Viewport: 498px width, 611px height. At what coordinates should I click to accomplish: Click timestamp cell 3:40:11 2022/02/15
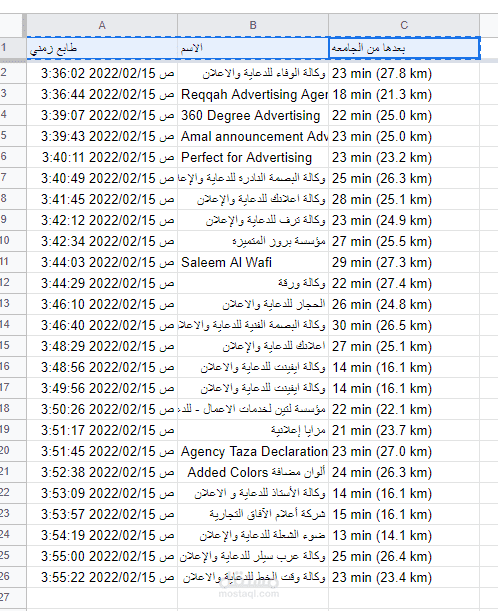coord(102,157)
